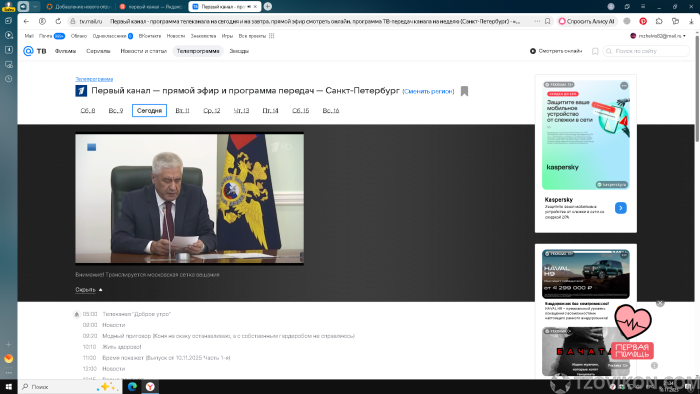This screenshot has width=700, height=394.
Task: Open the Pinterest extension icon
Action: (643, 21)
